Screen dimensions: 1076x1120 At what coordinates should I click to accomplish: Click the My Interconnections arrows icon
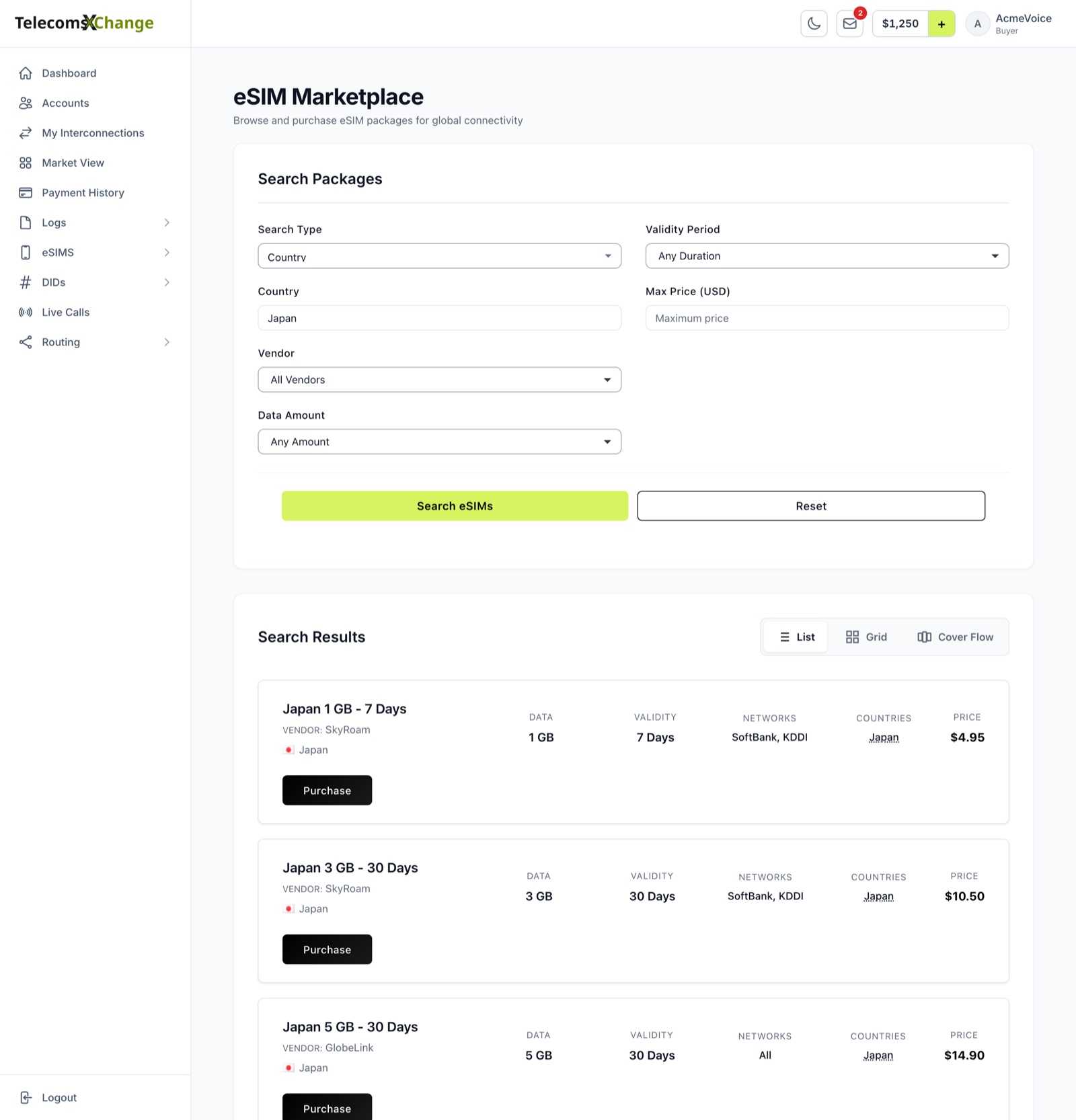26,133
